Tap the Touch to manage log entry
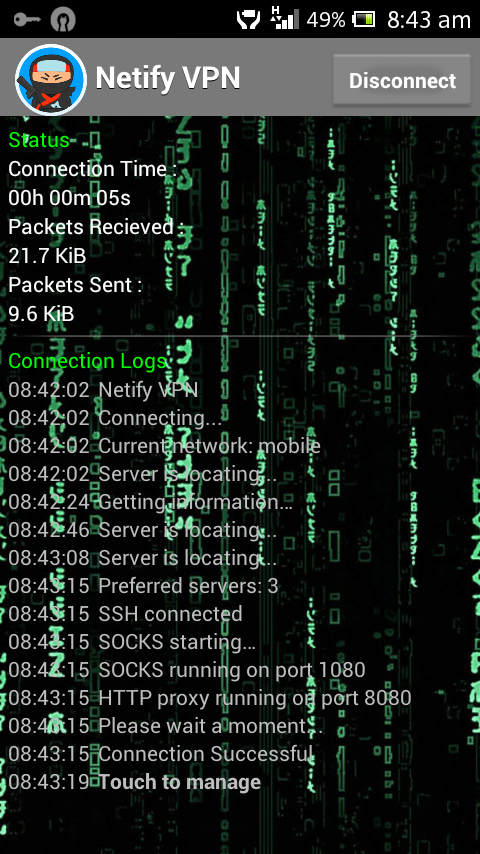Viewport: 480px width, 854px height. (135, 782)
